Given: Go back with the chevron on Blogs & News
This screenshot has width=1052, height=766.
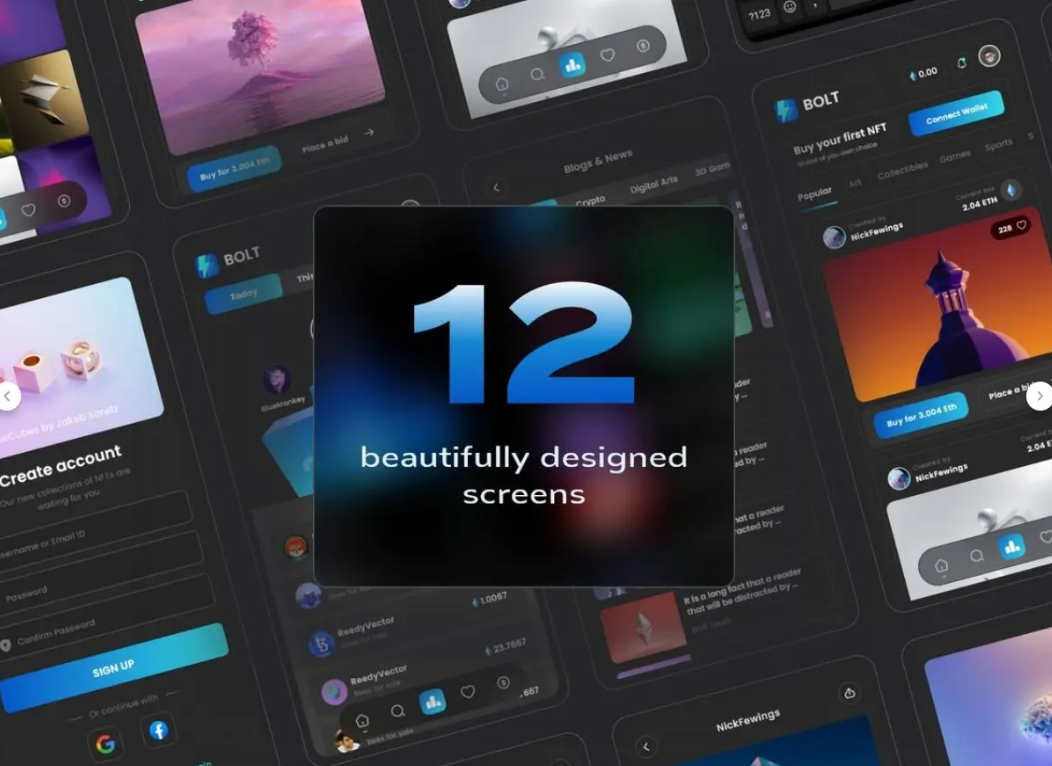Looking at the screenshot, I should coord(496,188).
